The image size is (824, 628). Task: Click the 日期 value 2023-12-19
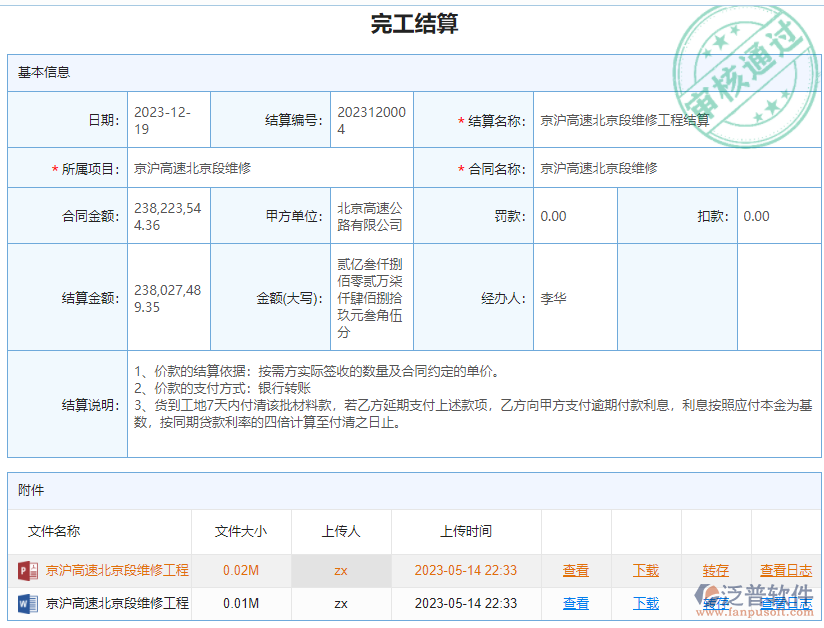tap(163, 118)
